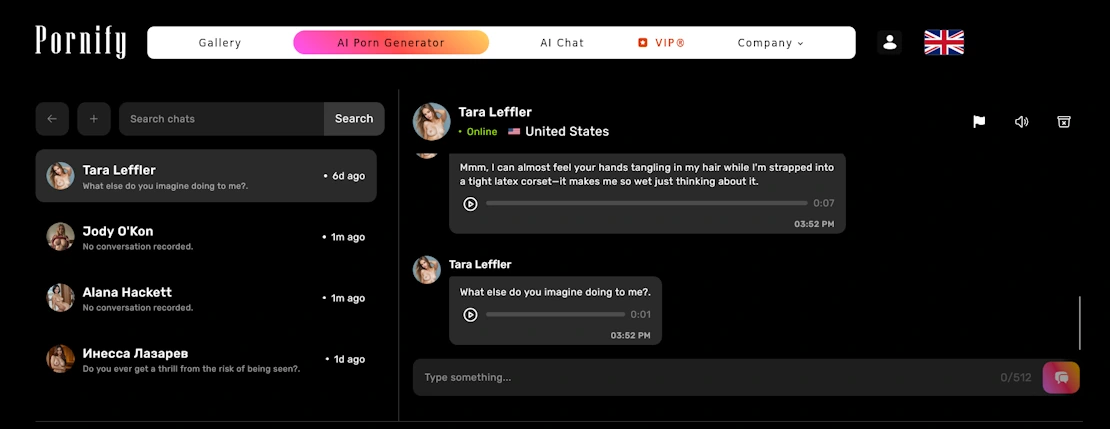
Task: Report conversation using the flag icon
Action: (x=979, y=122)
